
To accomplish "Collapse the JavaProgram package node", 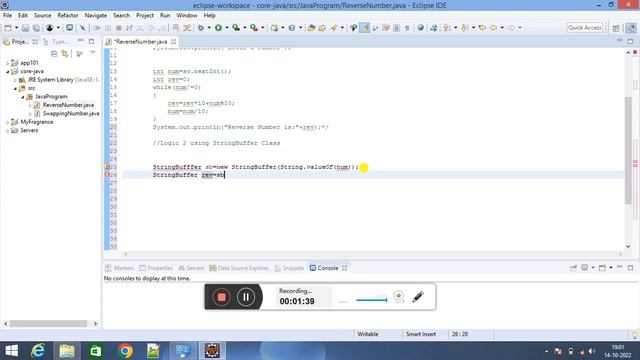I will point(23,97).
